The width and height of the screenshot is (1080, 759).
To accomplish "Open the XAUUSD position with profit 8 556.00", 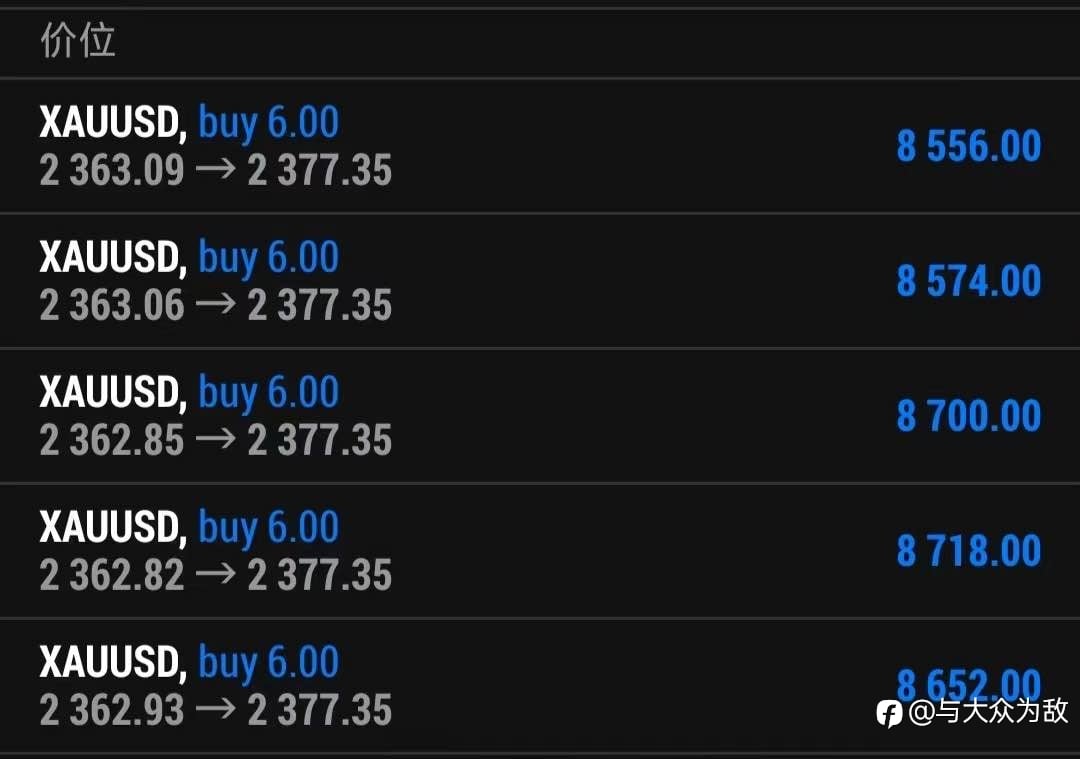I will tap(540, 146).
